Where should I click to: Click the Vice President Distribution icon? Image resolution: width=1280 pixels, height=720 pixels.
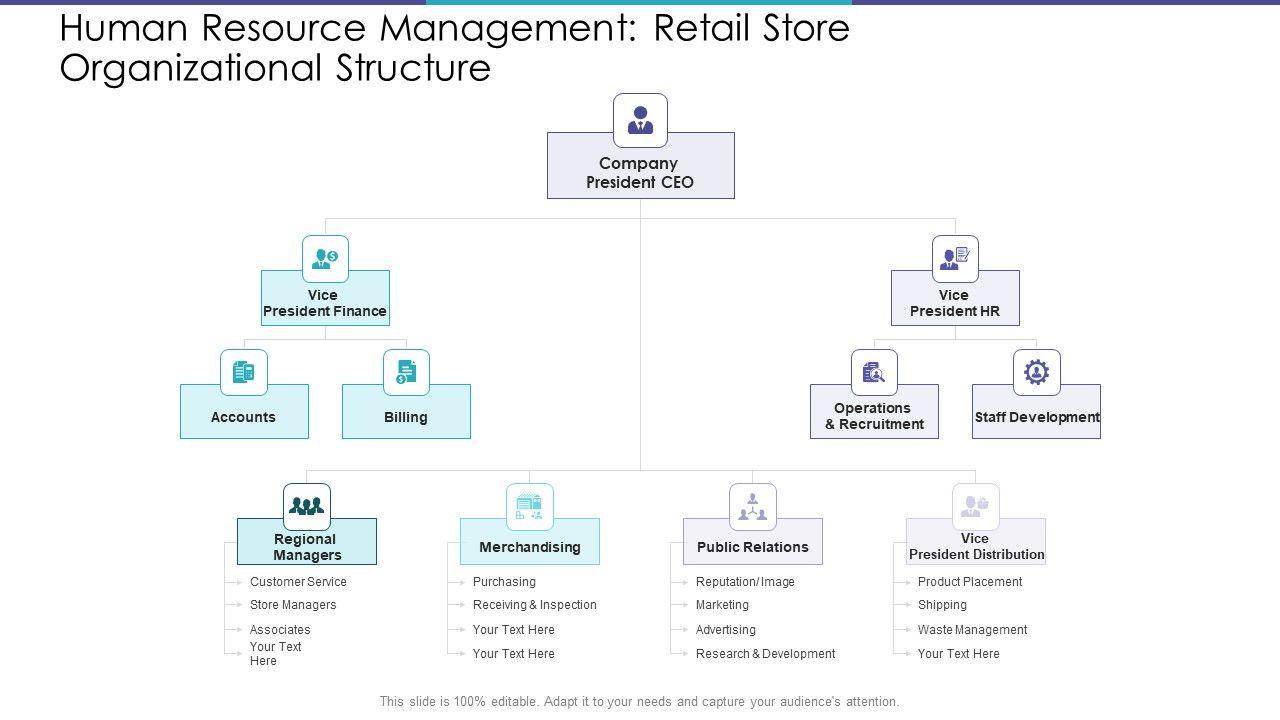[x=975, y=506]
